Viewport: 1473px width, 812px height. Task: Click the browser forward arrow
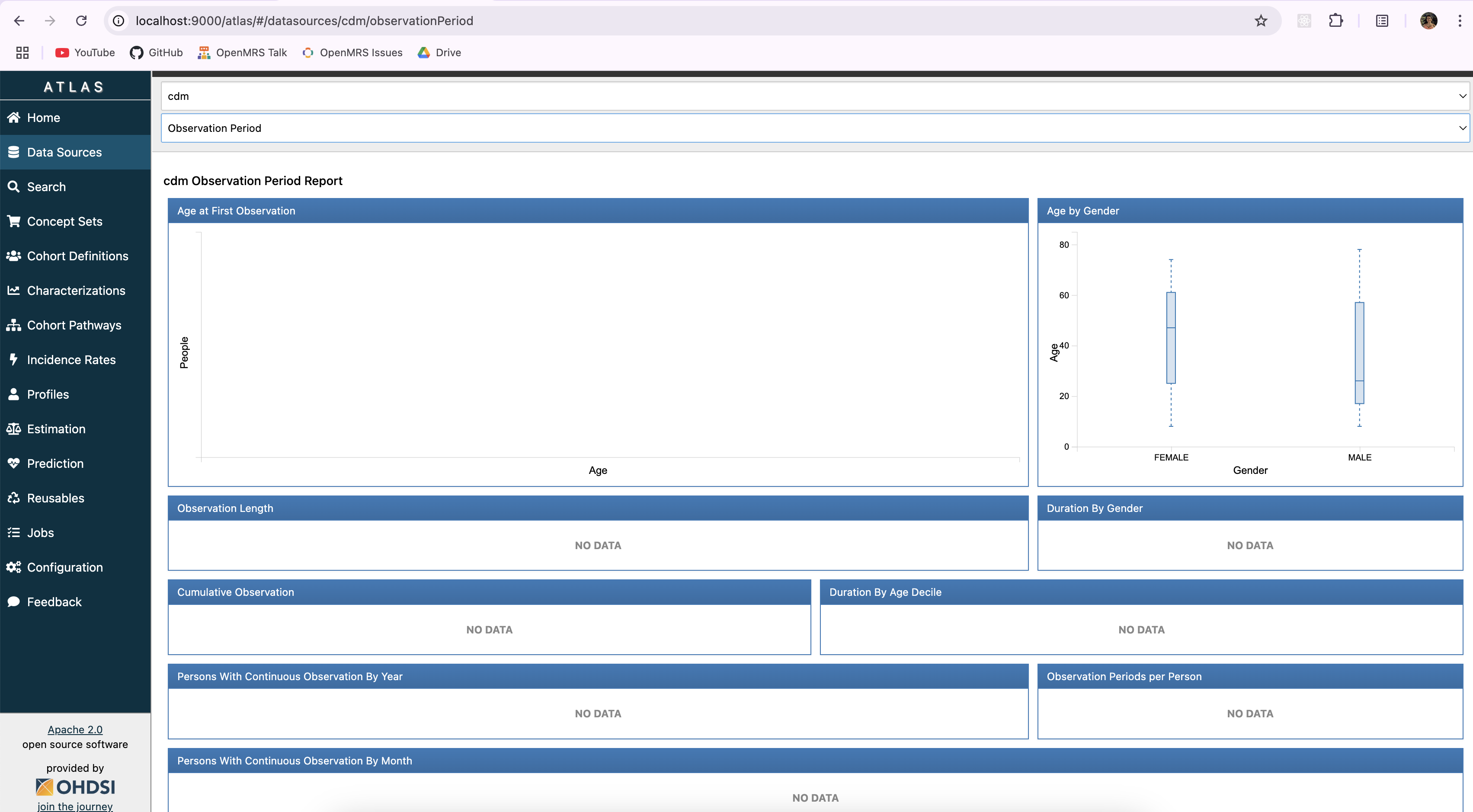(50, 21)
